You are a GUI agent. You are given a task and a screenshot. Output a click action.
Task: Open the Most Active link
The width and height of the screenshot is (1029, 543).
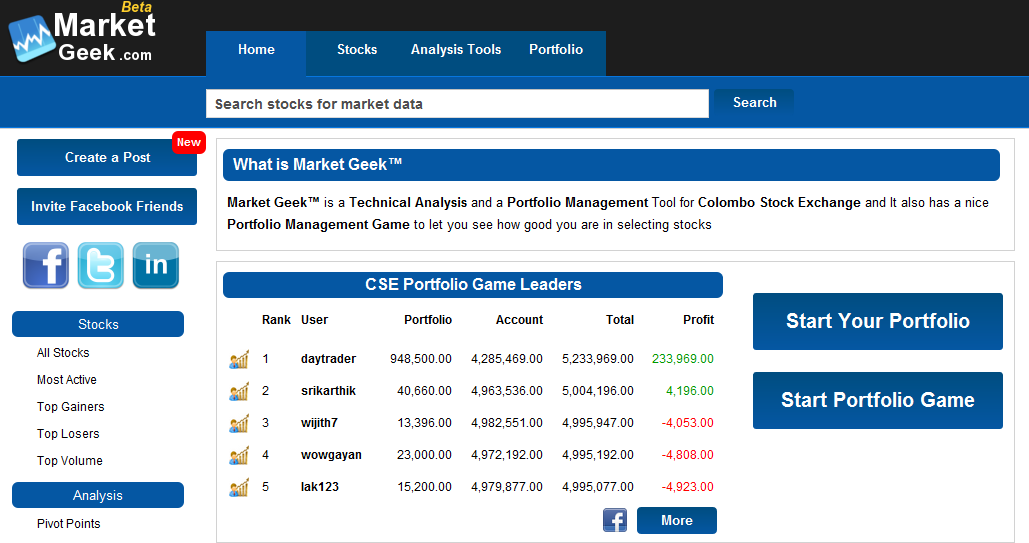[x=67, y=380]
